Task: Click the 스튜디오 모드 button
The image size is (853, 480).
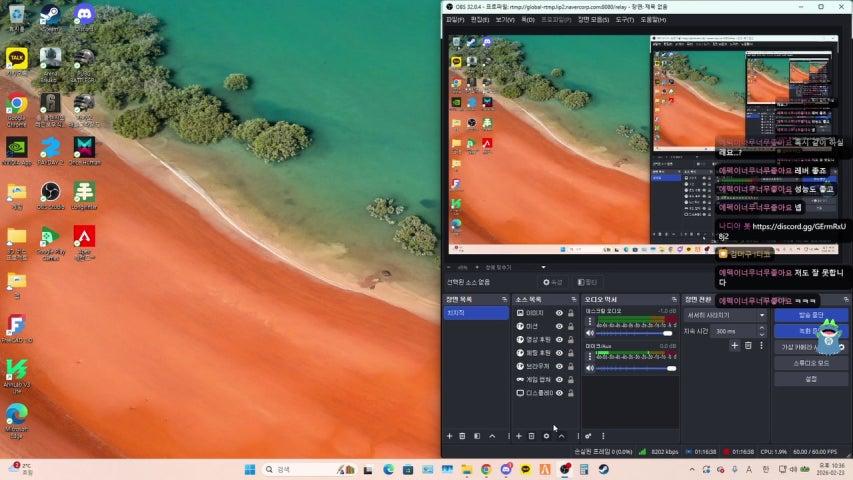Action: [x=811, y=363]
